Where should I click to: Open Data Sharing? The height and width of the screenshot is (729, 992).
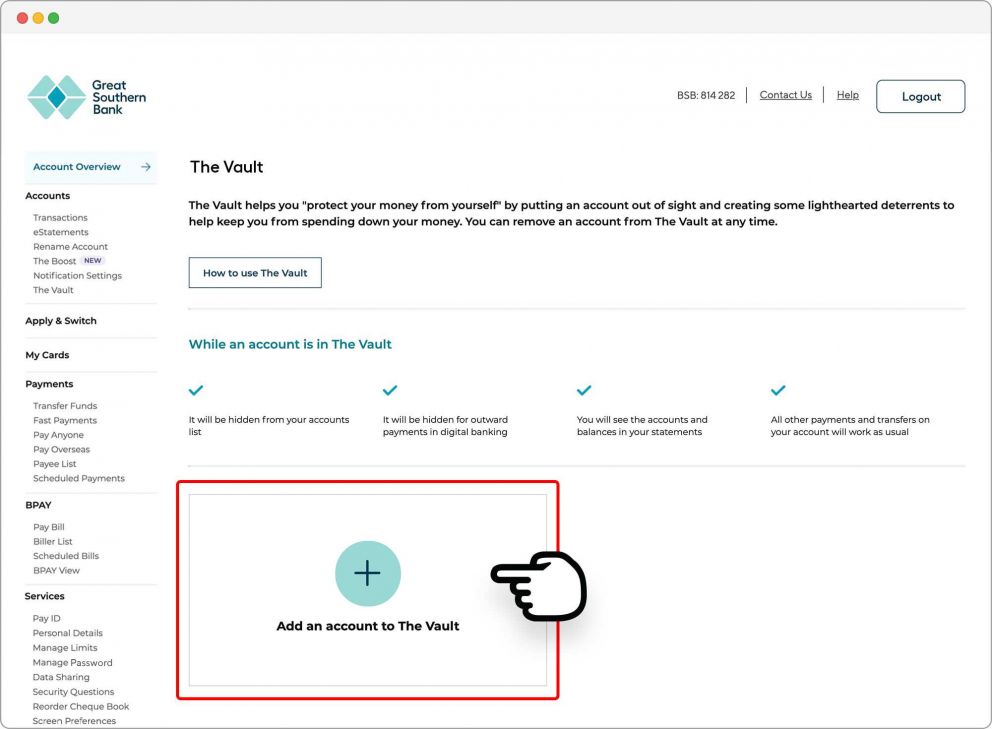click(61, 678)
